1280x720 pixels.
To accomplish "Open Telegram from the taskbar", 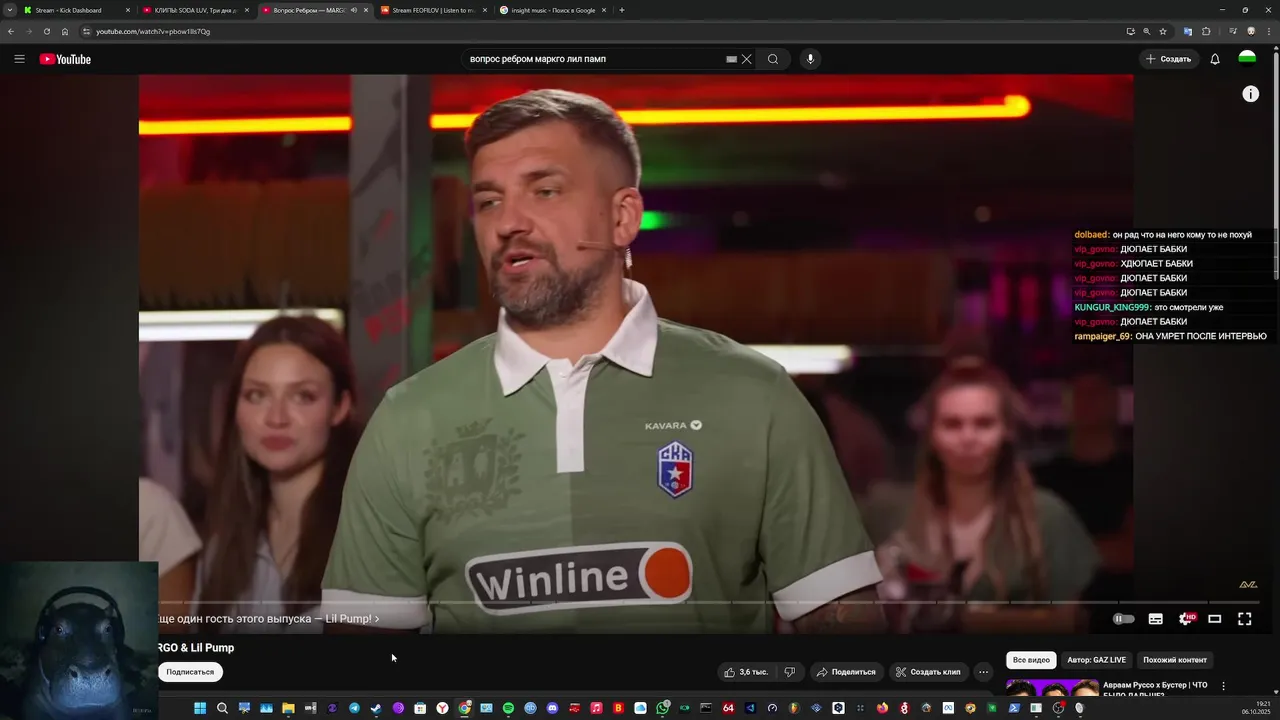I will pyautogui.click(x=354, y=708).
